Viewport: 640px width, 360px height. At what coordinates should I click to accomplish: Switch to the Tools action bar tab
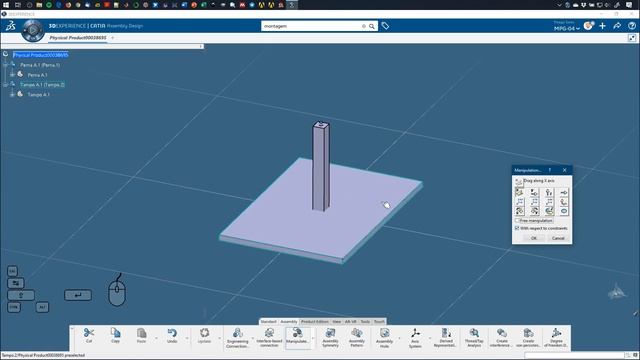click(365, 322)
